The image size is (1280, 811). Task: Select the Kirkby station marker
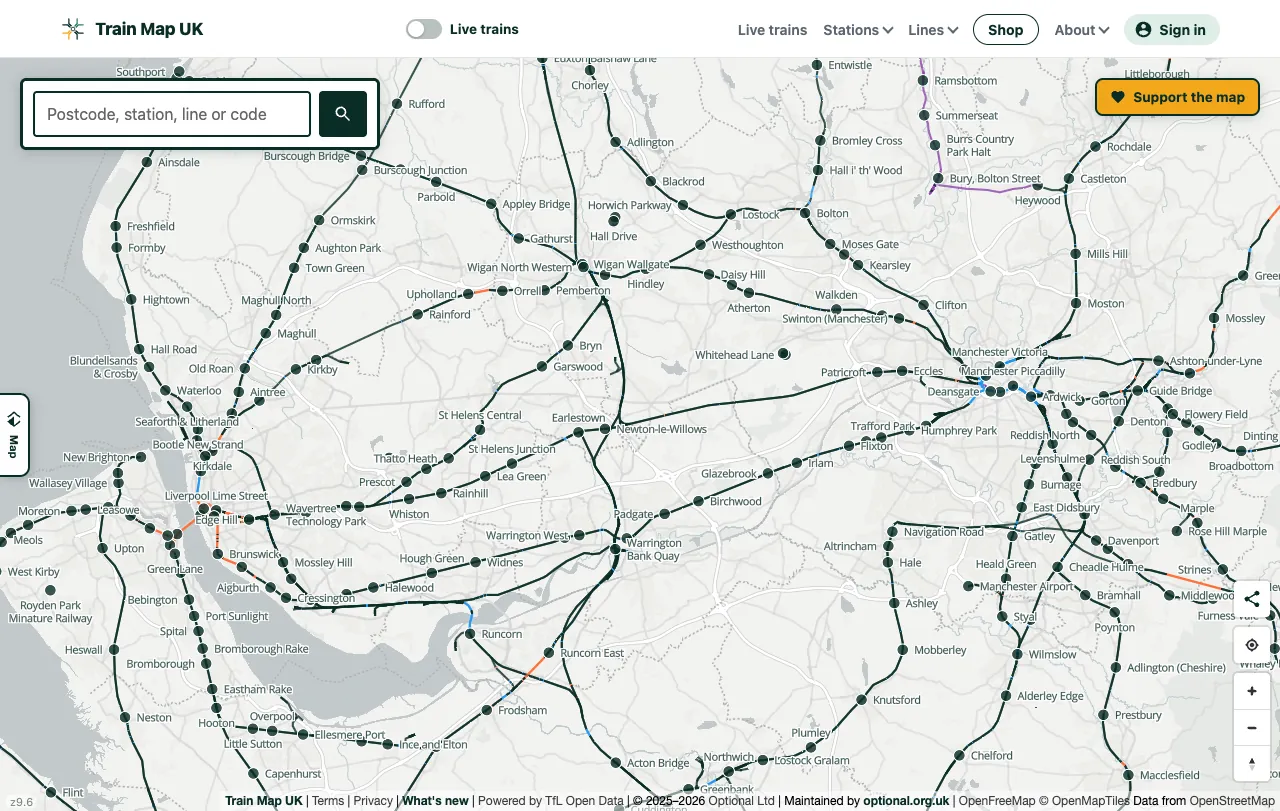296,369
